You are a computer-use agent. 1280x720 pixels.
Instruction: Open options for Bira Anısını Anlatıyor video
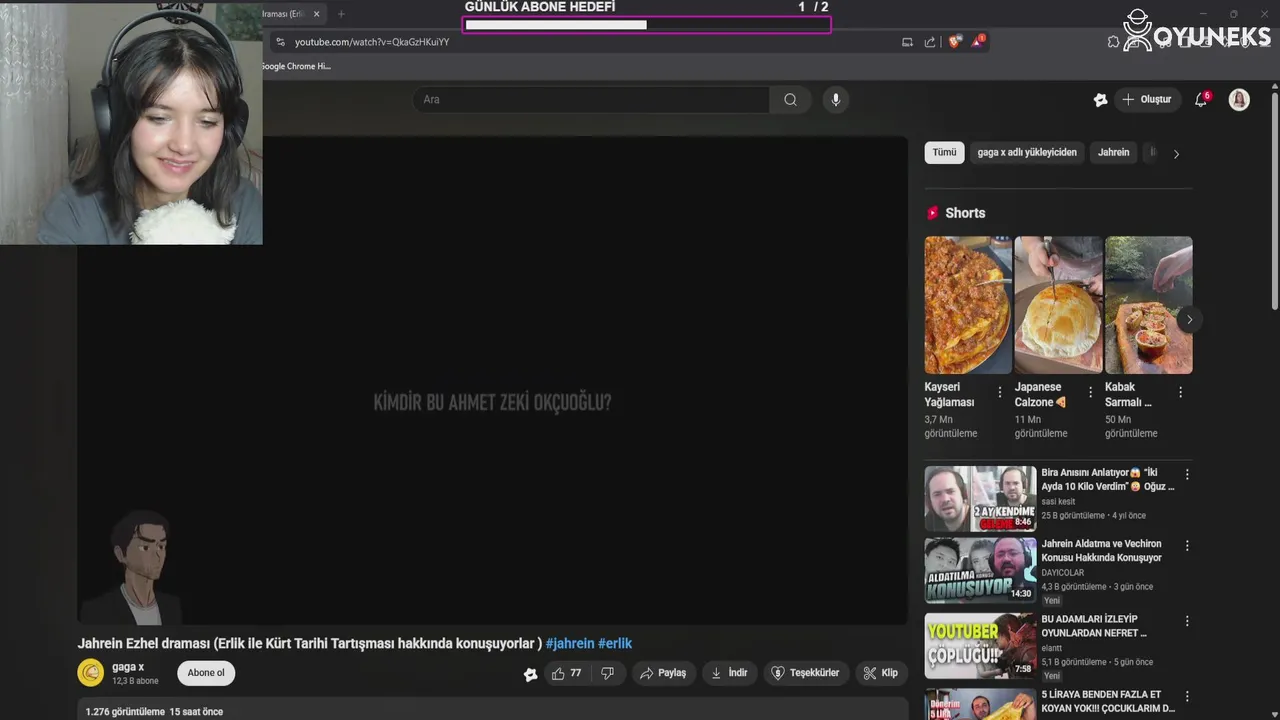click(x=1187, y=474)
